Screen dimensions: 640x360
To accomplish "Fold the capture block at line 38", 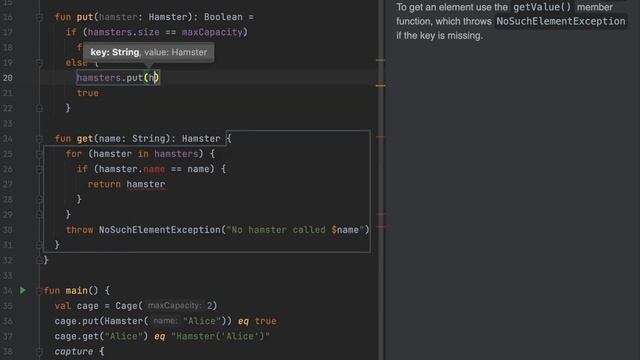I will (39, 351).
